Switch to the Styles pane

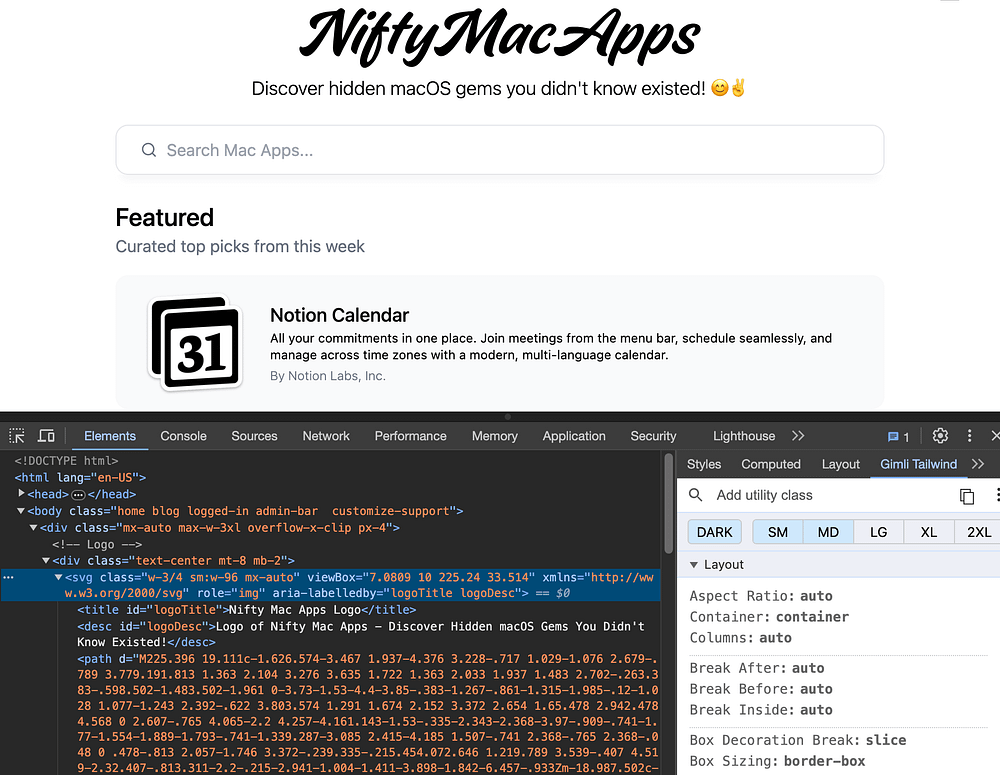(703, 464)
